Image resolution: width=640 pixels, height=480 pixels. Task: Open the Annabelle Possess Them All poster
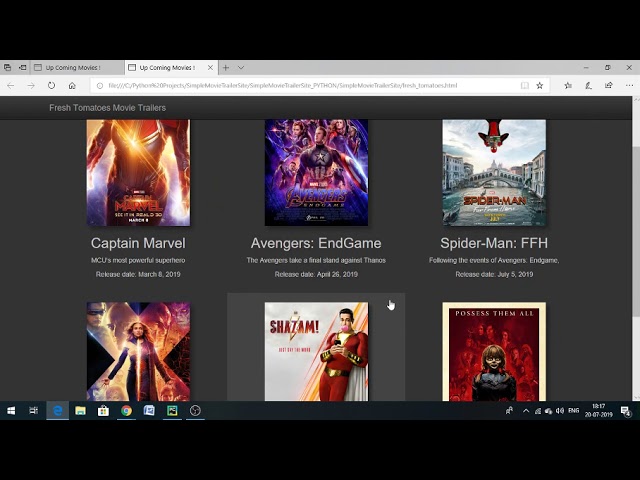click(494, 351)
